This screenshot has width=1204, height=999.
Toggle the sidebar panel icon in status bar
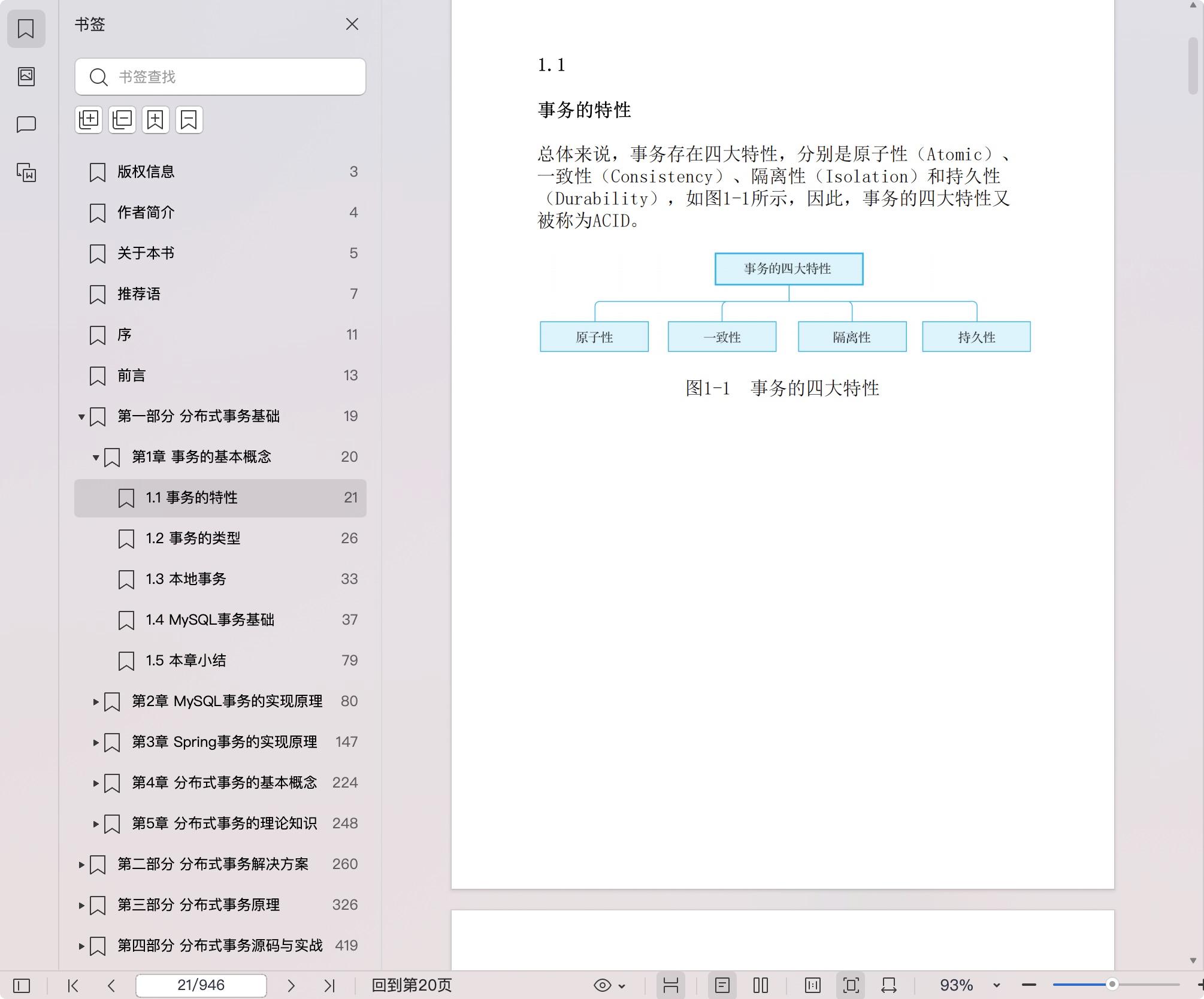[x=22, y=985]
